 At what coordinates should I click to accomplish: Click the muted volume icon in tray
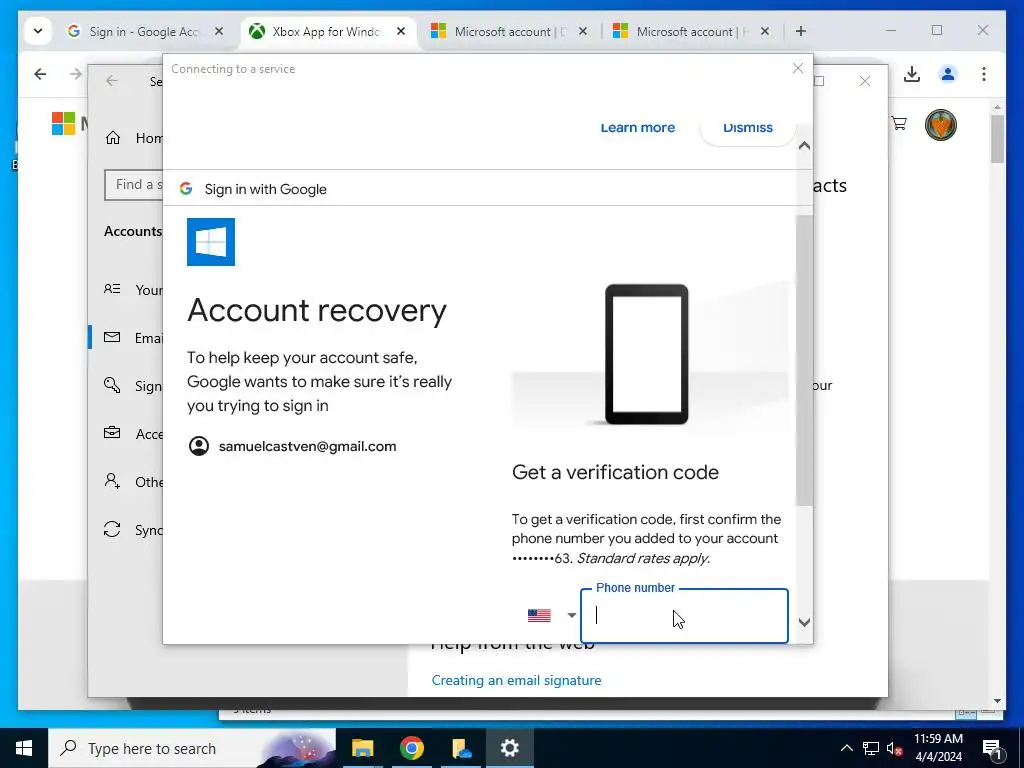[x=894, y=748]
